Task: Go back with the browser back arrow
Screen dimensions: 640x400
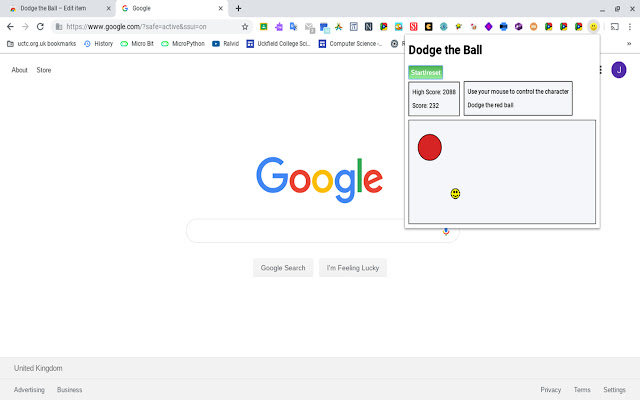Action: pos(10,27)
